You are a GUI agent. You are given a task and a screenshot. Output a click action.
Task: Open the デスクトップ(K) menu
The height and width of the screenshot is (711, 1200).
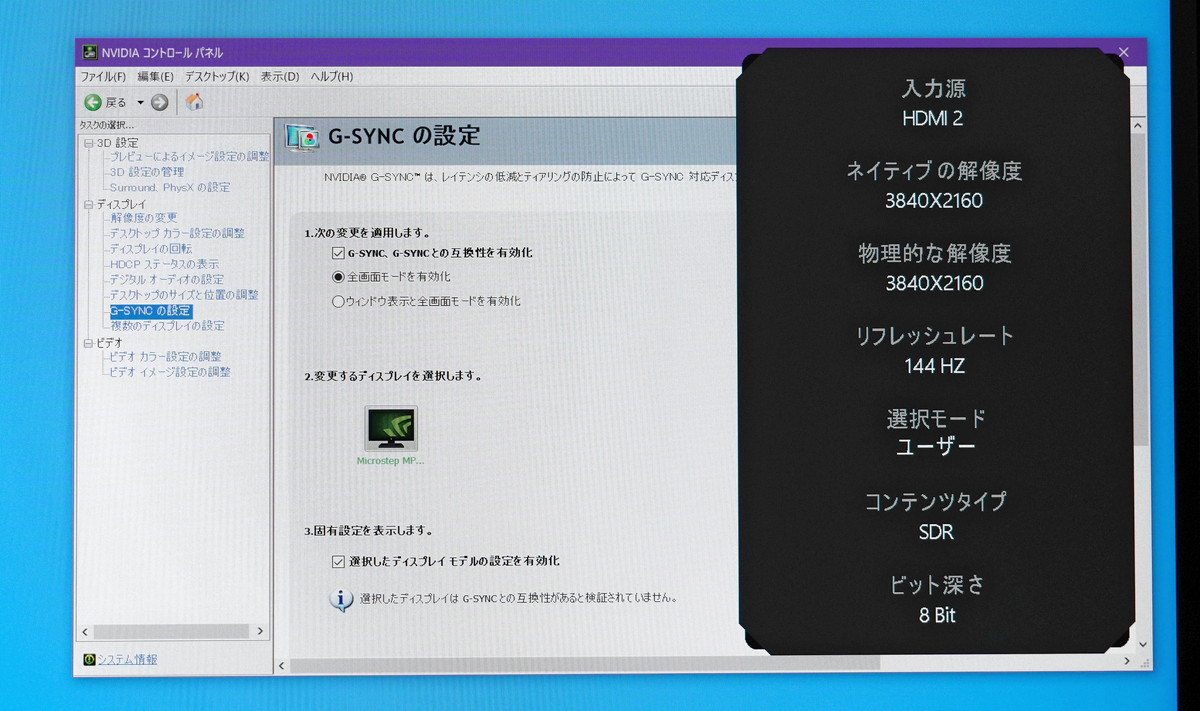click(217, 77)
